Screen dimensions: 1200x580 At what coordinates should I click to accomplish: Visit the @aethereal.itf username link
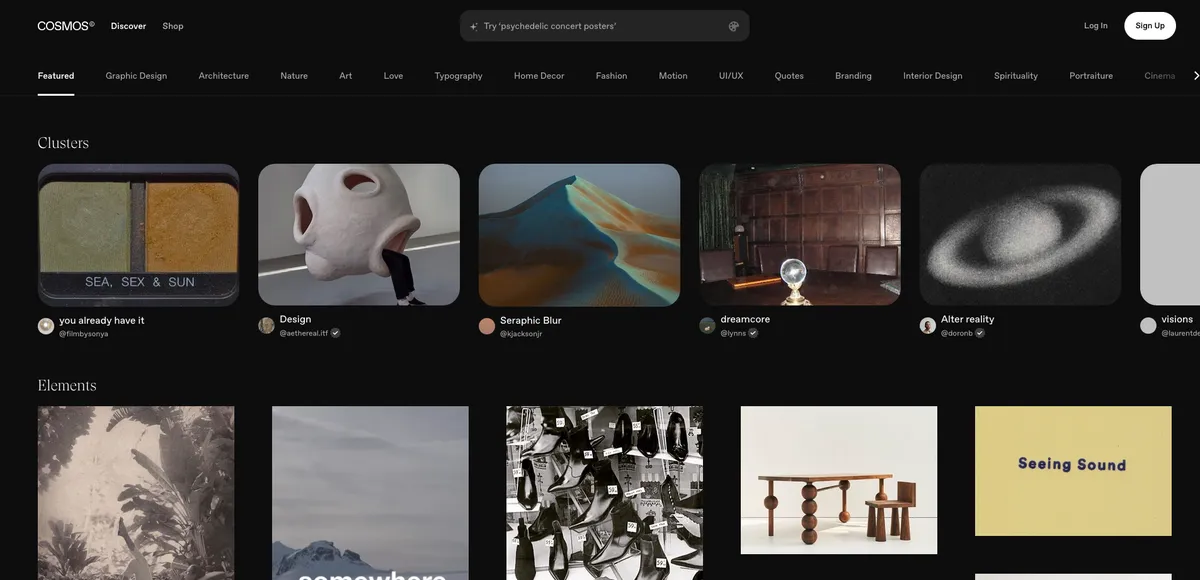304,333
